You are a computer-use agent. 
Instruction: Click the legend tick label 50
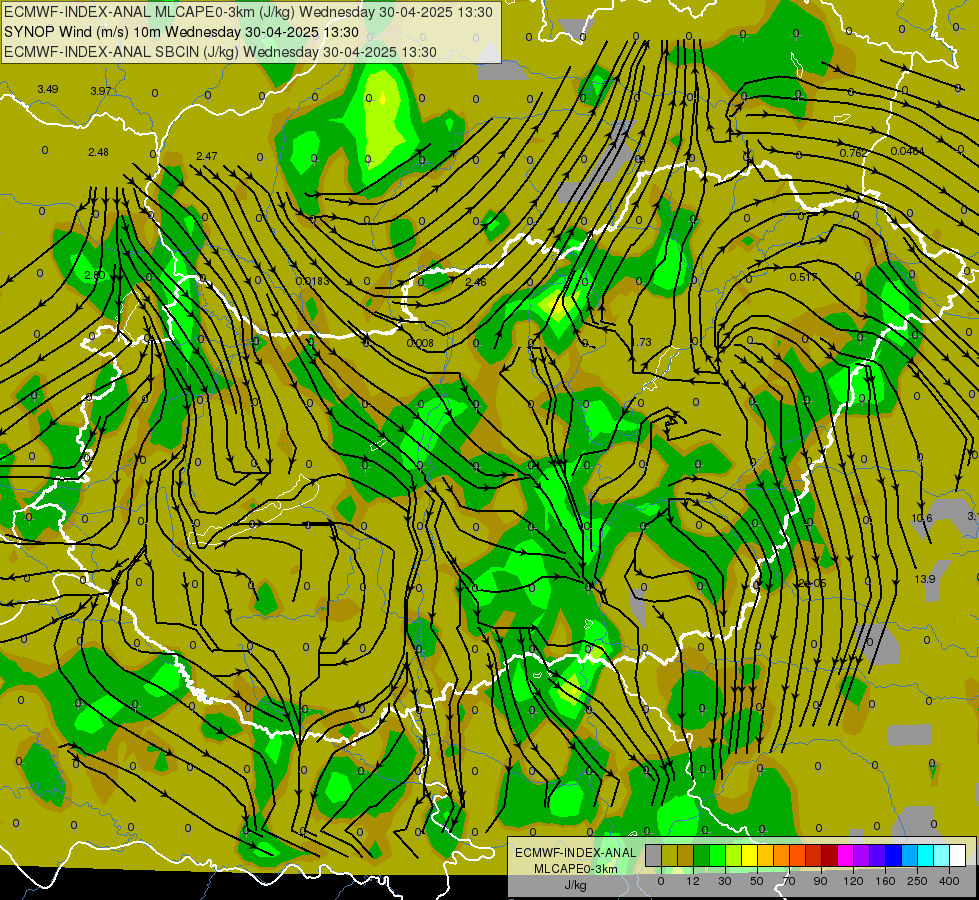point(757,881)
